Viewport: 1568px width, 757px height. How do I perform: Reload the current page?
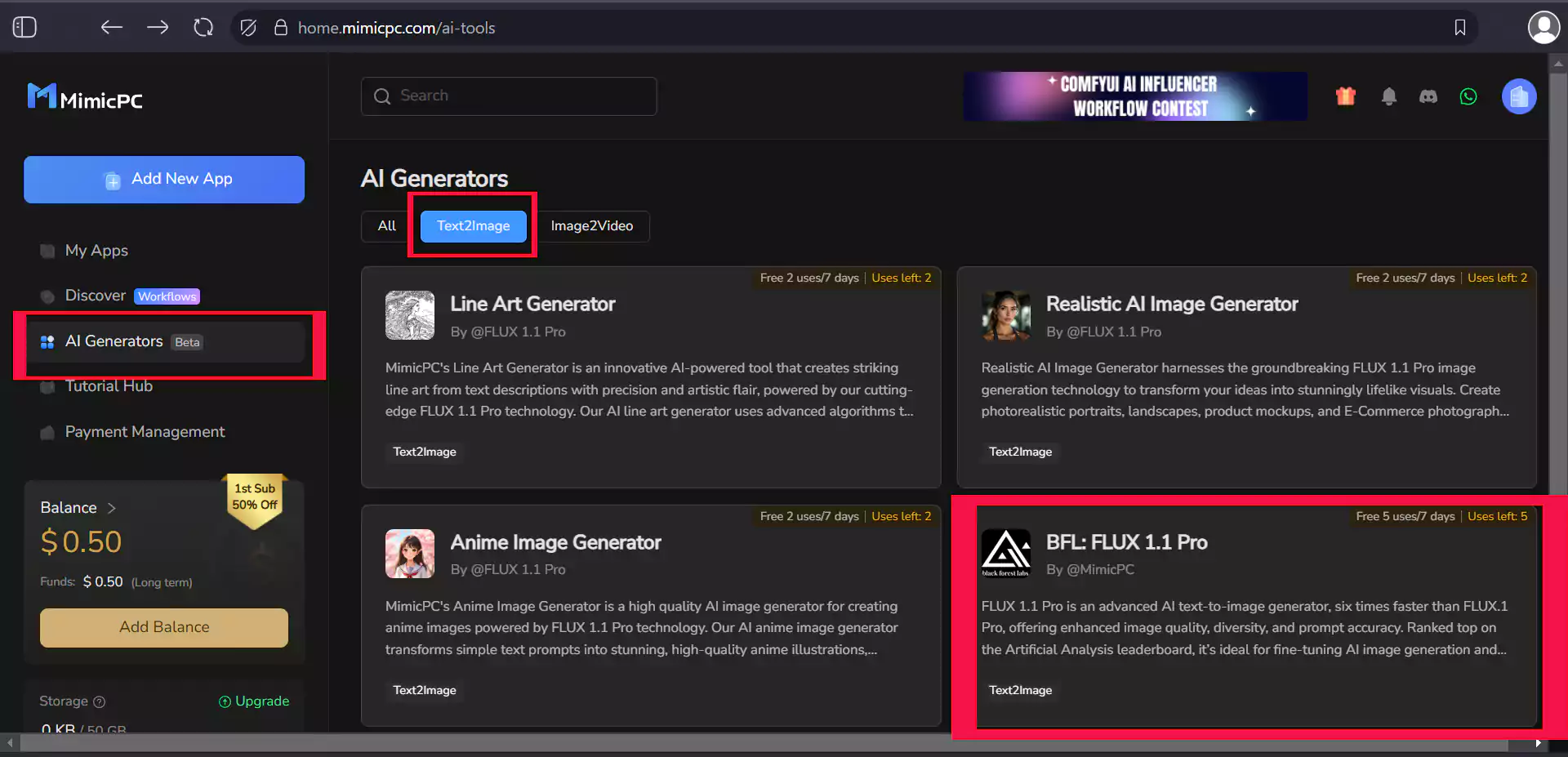coord(203,28)
